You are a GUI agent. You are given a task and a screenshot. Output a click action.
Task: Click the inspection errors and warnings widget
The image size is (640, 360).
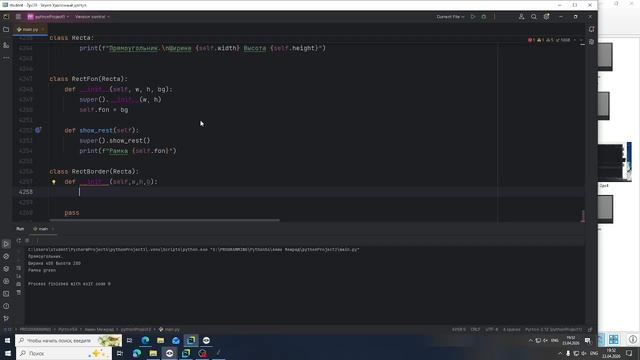click(x=549, y=40)
